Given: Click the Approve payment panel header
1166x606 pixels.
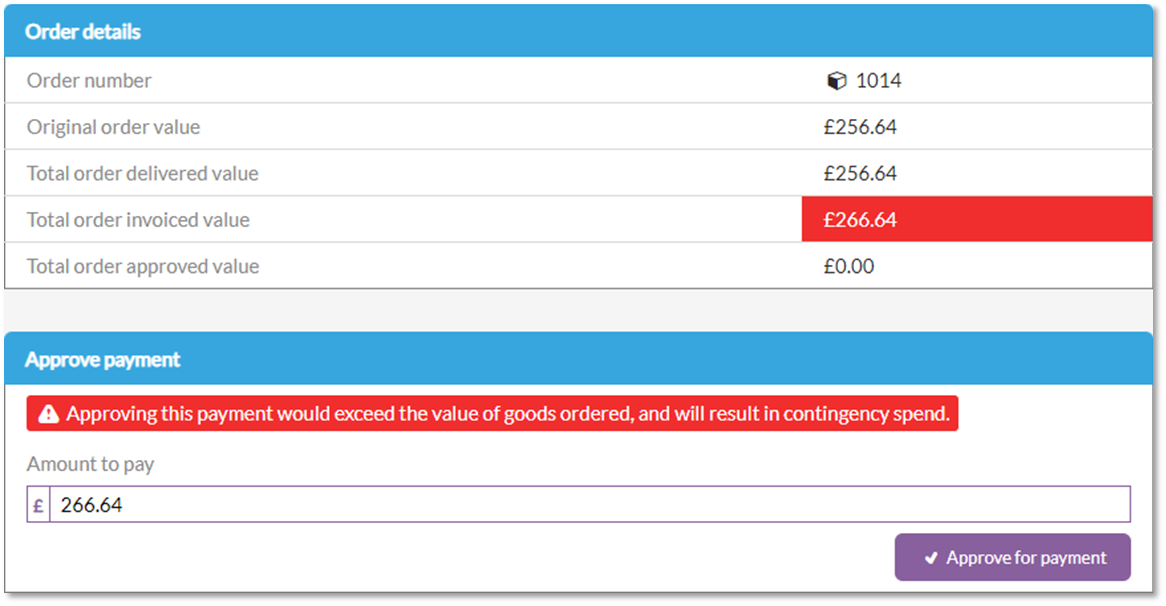Looking at the screenshot, I should [579, 359].
